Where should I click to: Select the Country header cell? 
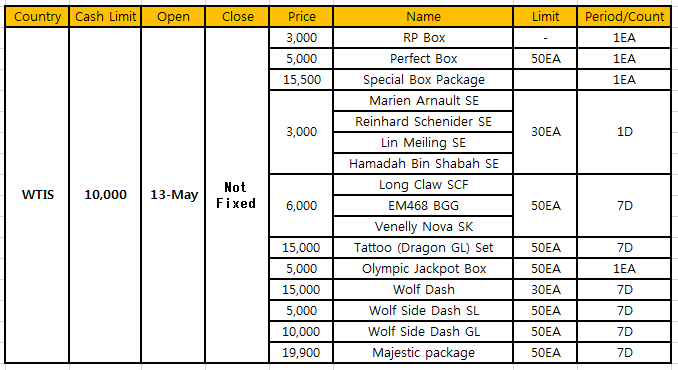(37, 17)
